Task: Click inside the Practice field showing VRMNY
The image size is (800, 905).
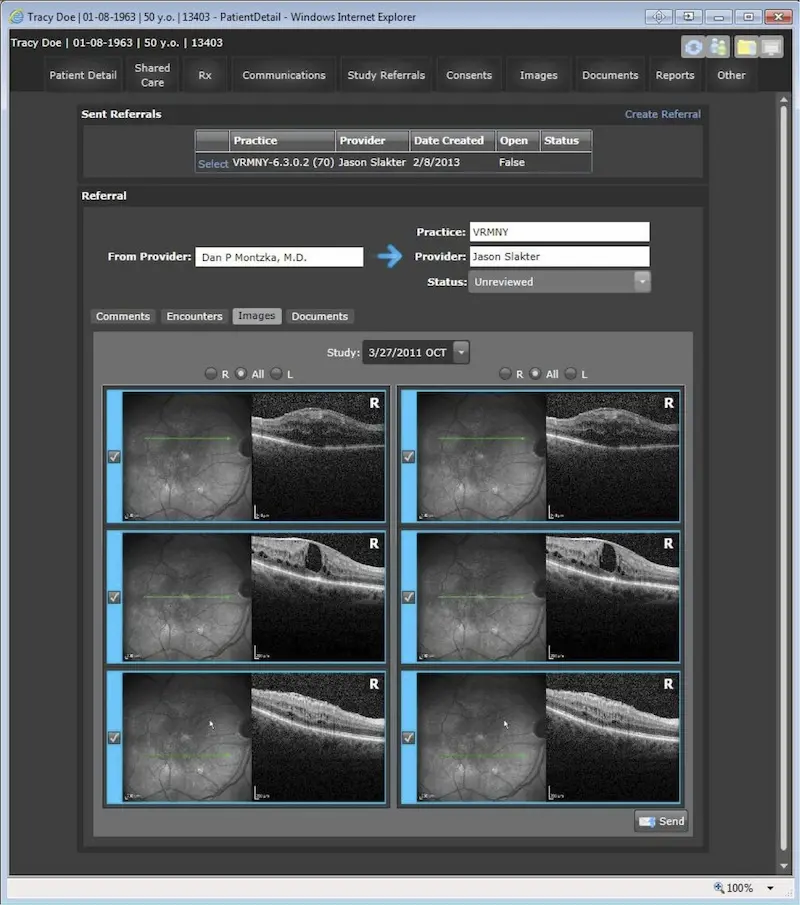Action: [560, 231]
